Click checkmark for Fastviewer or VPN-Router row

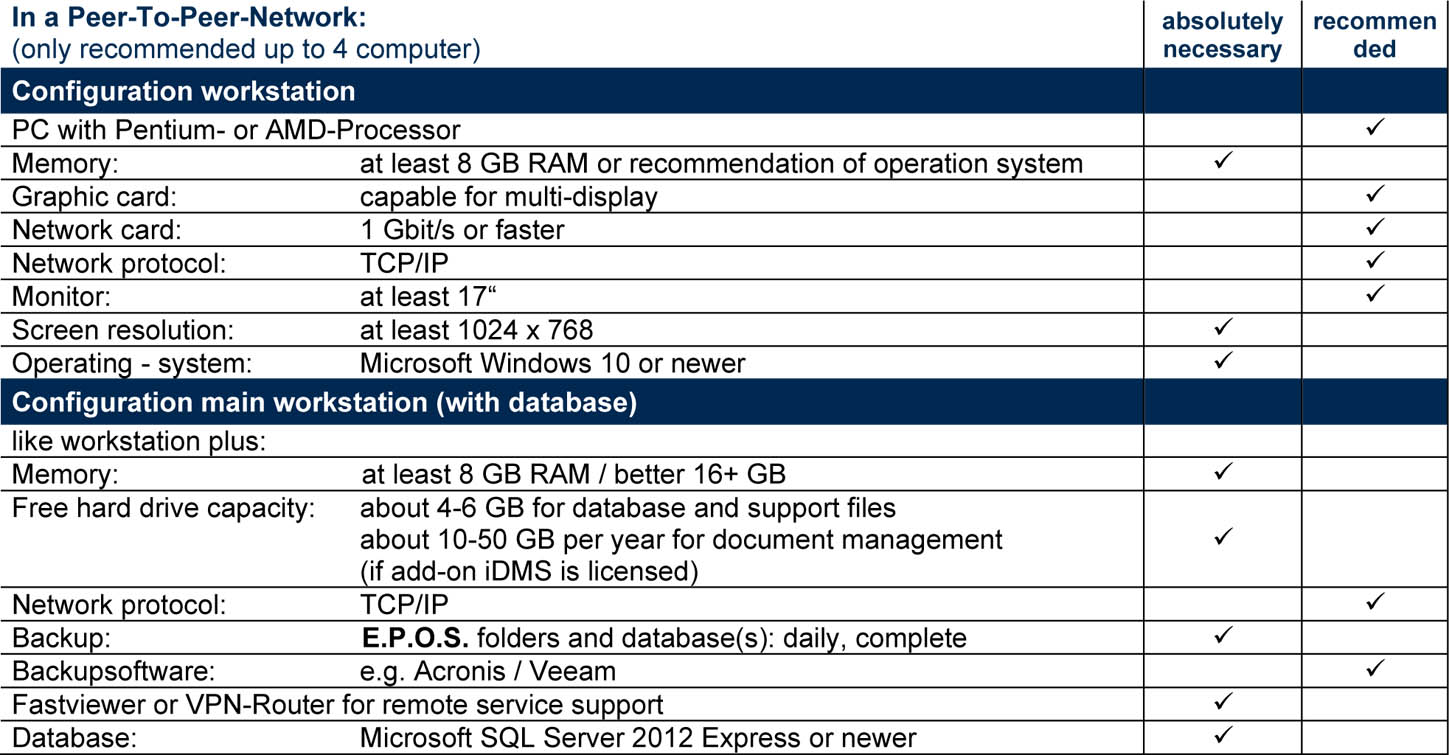click(x=1223, y=701)
